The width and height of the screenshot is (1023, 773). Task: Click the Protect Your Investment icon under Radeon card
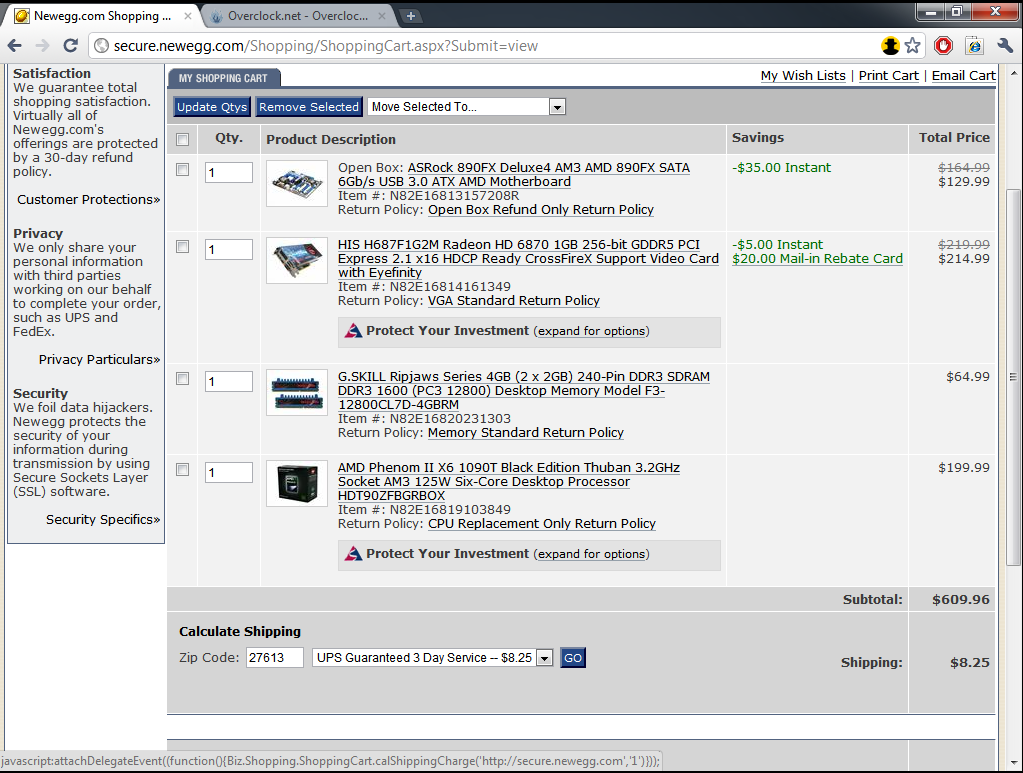(x=353, y=331)
